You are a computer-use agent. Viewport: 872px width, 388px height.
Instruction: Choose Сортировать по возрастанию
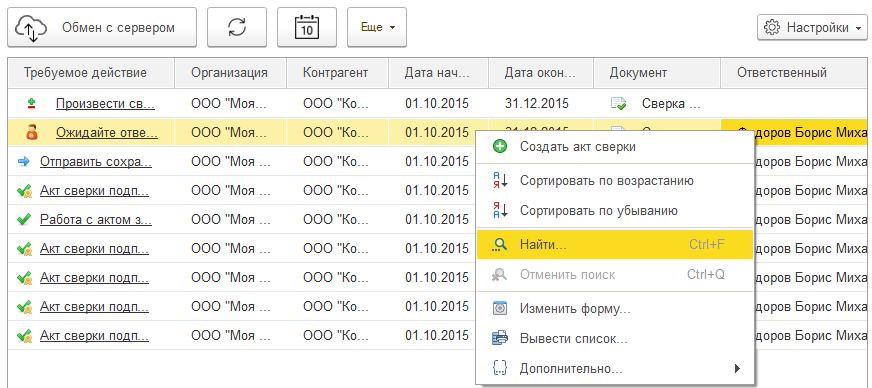pos(615,181)
